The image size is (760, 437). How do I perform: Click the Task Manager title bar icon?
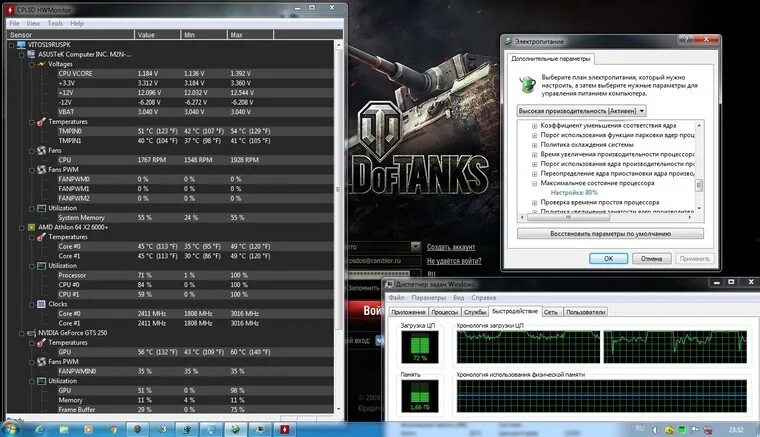[x=389, y=284]
